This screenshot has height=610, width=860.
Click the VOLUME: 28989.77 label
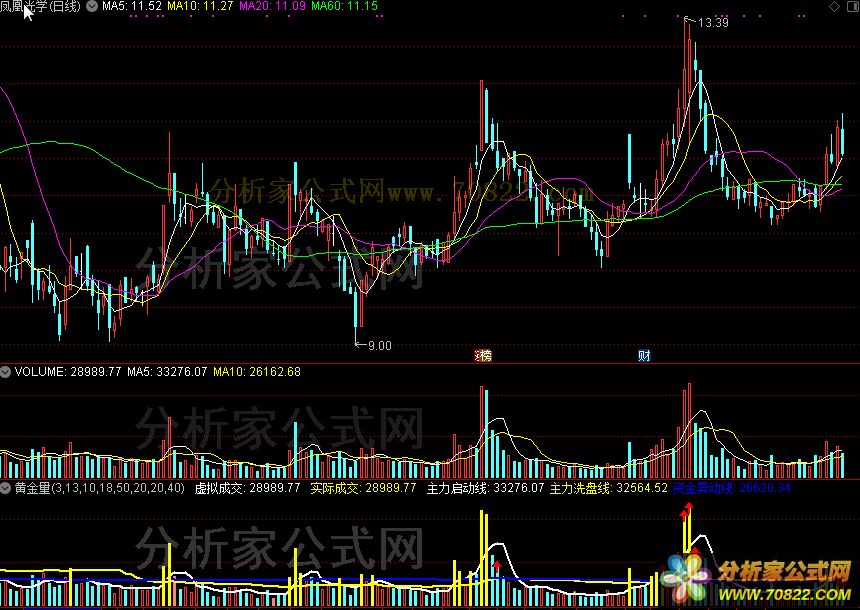68,372
